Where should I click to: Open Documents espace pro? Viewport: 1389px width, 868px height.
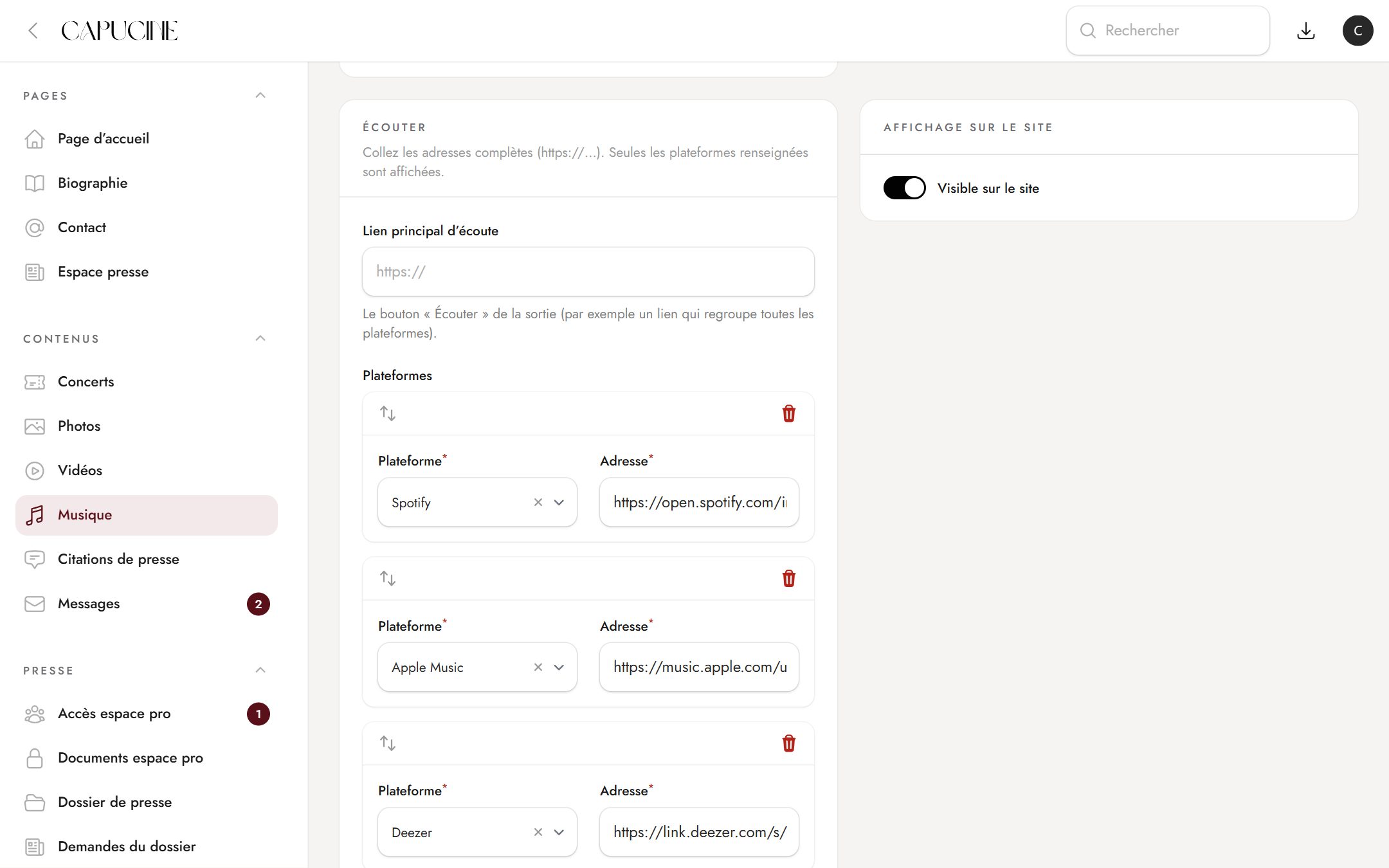tap(147, 758)
